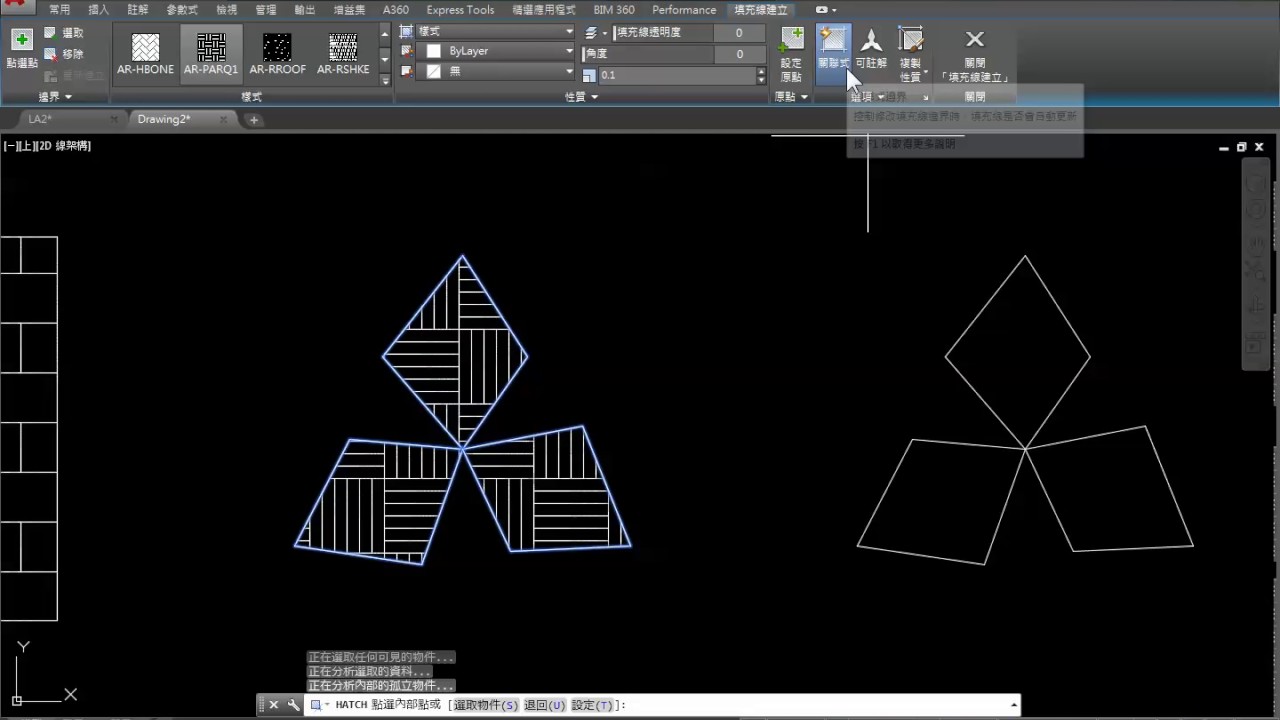
Task: Open the 複製性質 dropdown arrow
Action: 926,72
